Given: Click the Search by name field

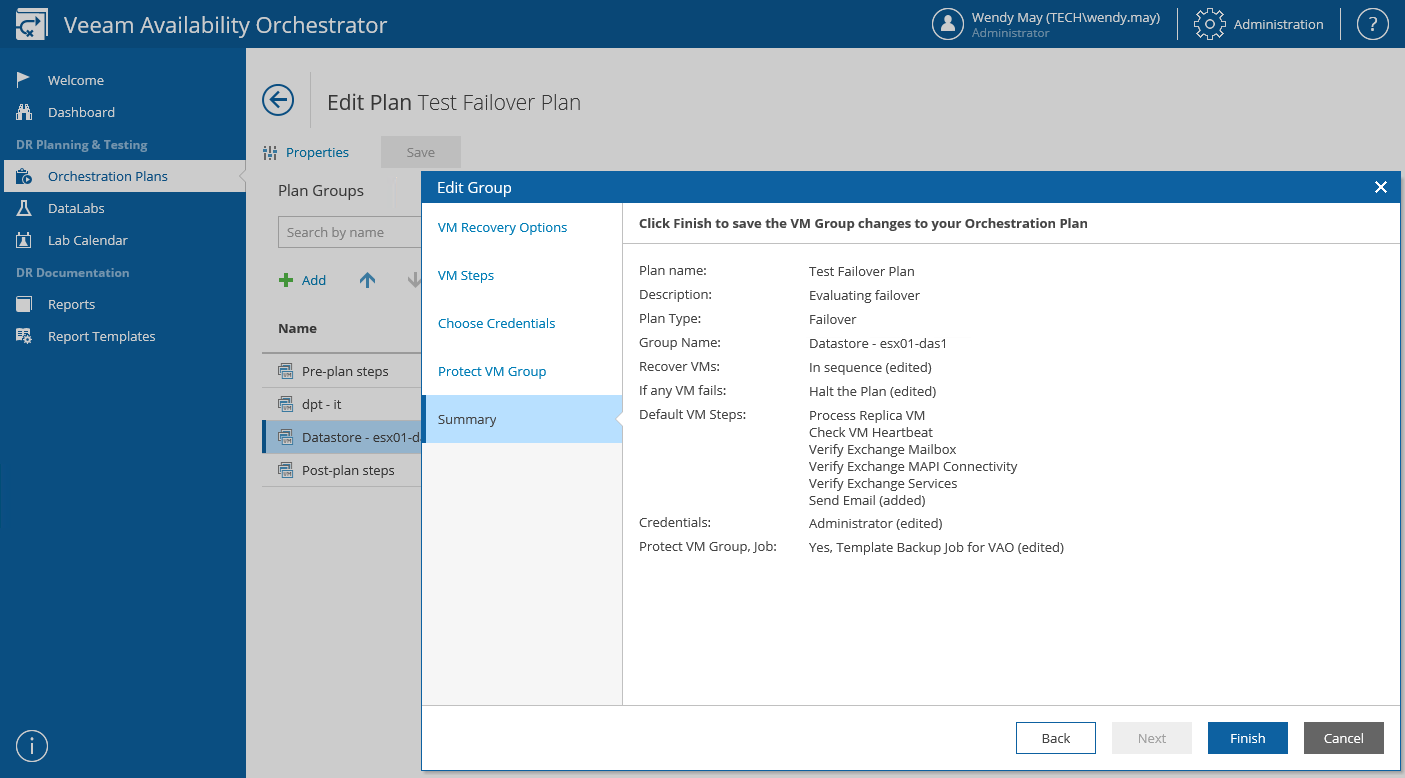Looking at the screenshot, I should (349, 232).
